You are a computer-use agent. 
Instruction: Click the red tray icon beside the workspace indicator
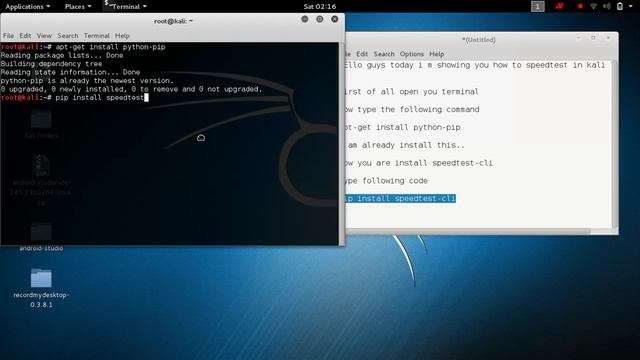click(x=559, y=7)
